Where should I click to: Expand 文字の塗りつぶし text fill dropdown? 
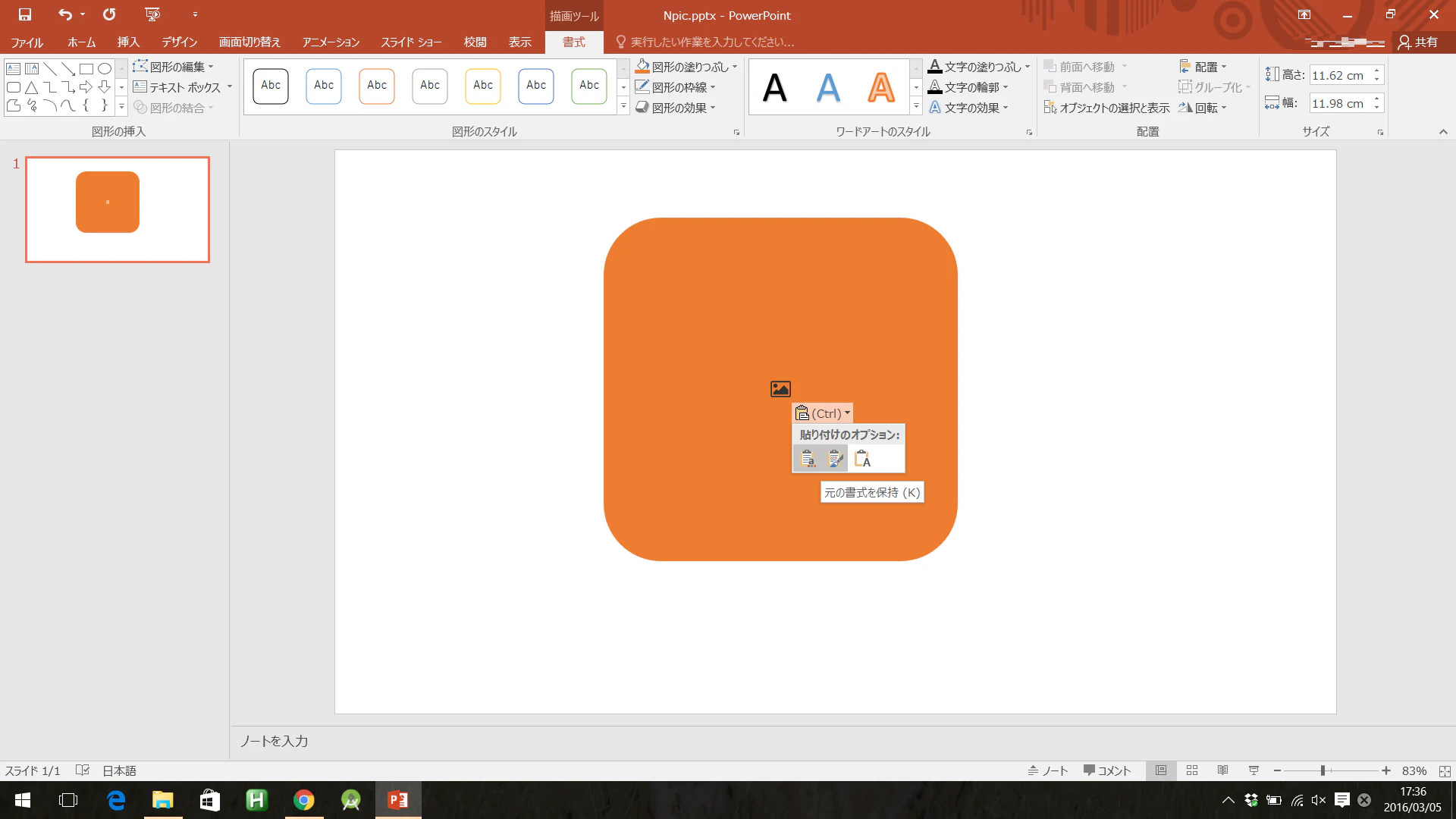tap(979, 67)
